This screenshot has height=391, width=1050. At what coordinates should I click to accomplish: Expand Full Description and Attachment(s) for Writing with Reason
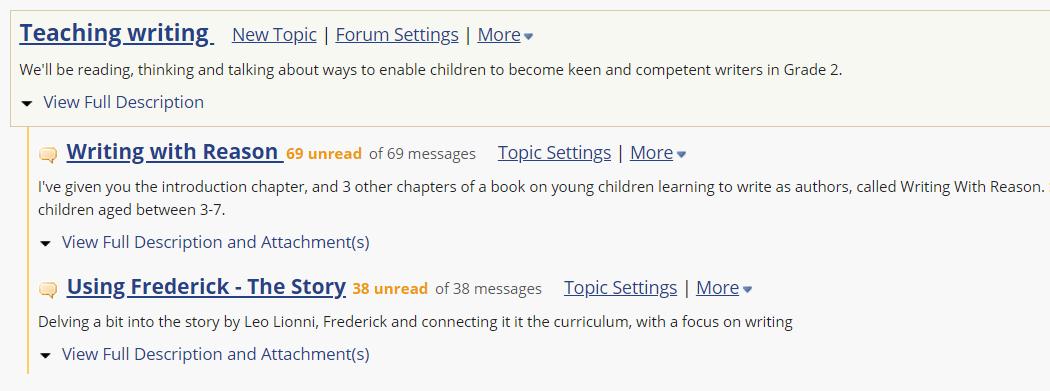coord(216,242)
